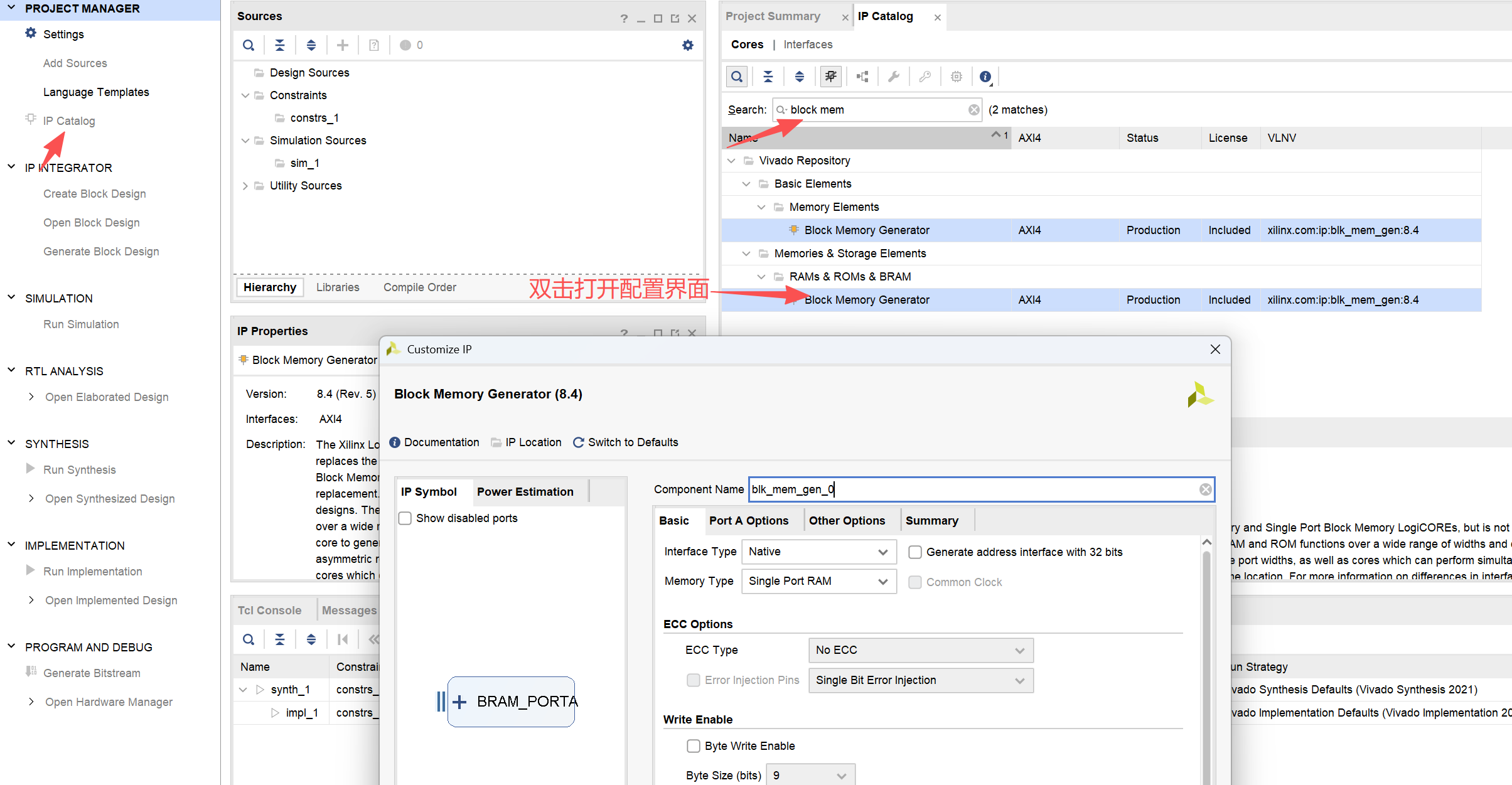Click the IP Catalog wrench customize icon
The image size is (1512, 785).
coord(894,77)
